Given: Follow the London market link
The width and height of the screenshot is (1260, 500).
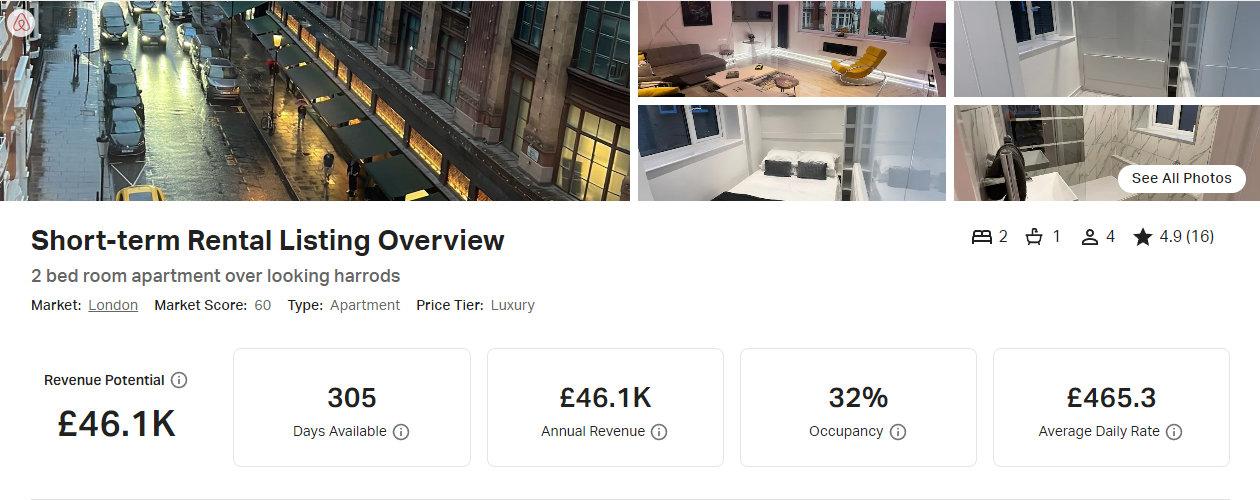Looking at the screenshot, I should (x=113, y=305).
